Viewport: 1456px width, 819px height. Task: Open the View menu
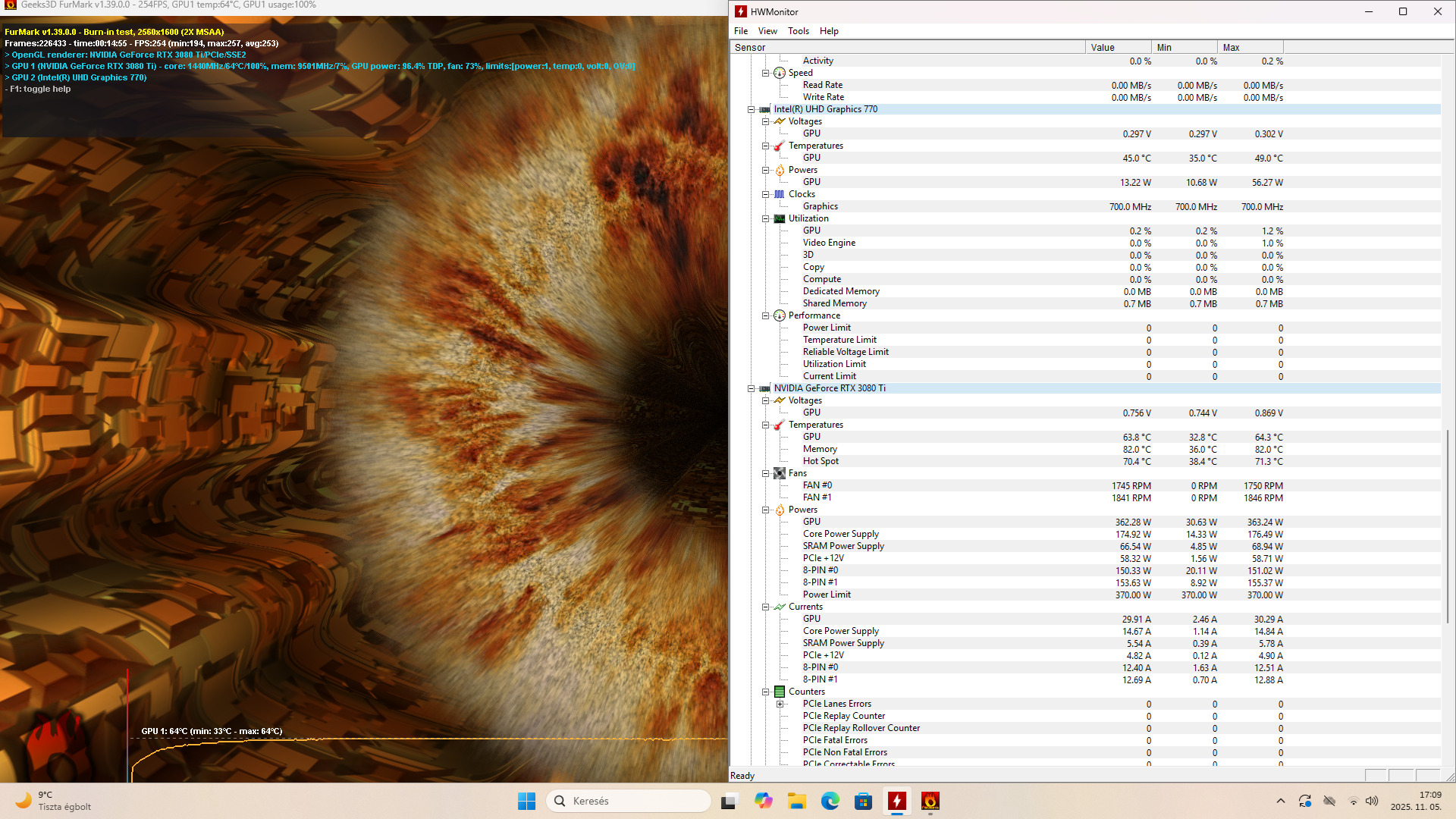click(x=767, y=31)
